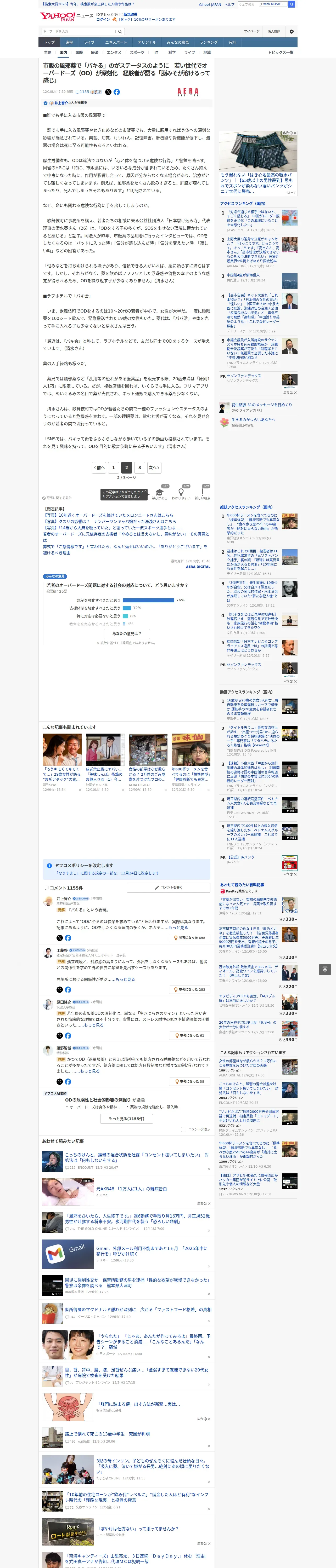This screenshot has height=1568, width=336.
Task: Click the keyword search magnifier icon
Action: coord(120,32)
